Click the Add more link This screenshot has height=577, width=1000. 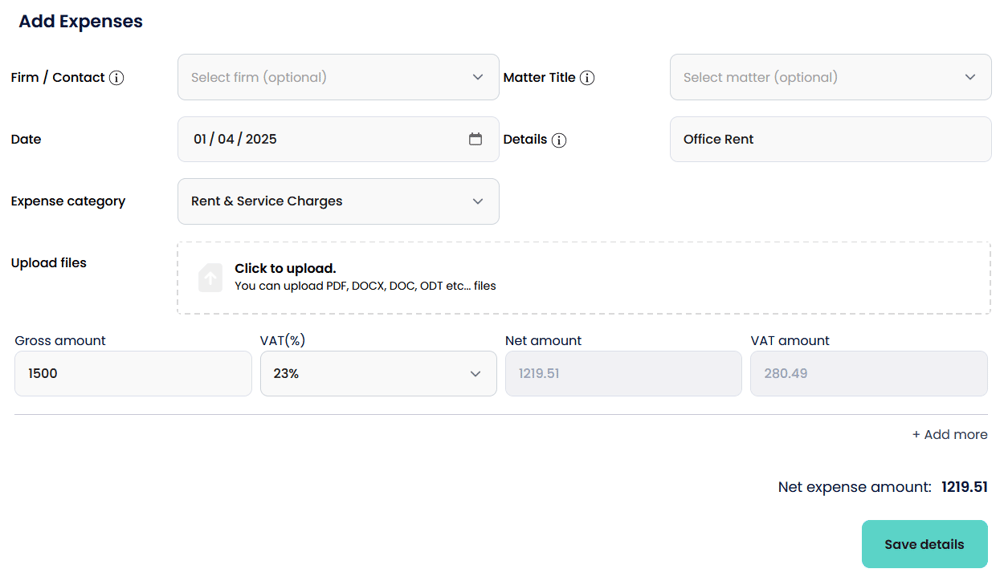949,434
